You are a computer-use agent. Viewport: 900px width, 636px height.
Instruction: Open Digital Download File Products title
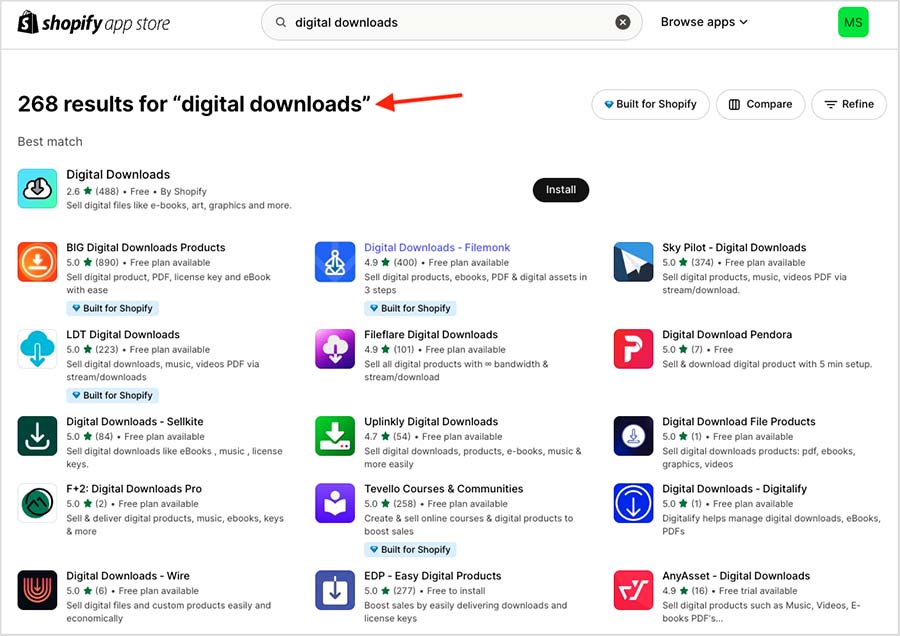point(739,421)
